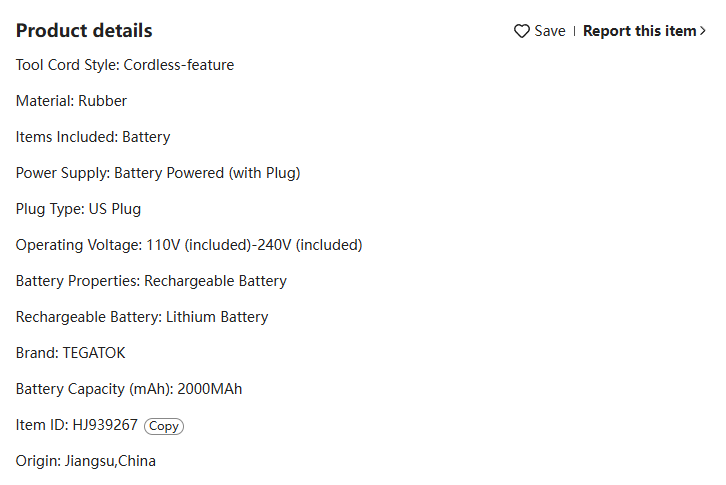The height and width of the screenshot is (485, 726).
Task: Select the Power Supply: Battery Powered line
Action: pos(158,173)
